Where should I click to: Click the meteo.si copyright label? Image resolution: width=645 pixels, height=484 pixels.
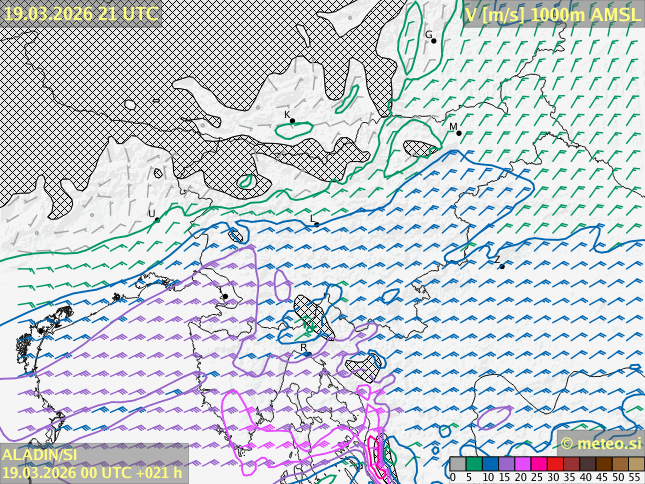[600, 443]
